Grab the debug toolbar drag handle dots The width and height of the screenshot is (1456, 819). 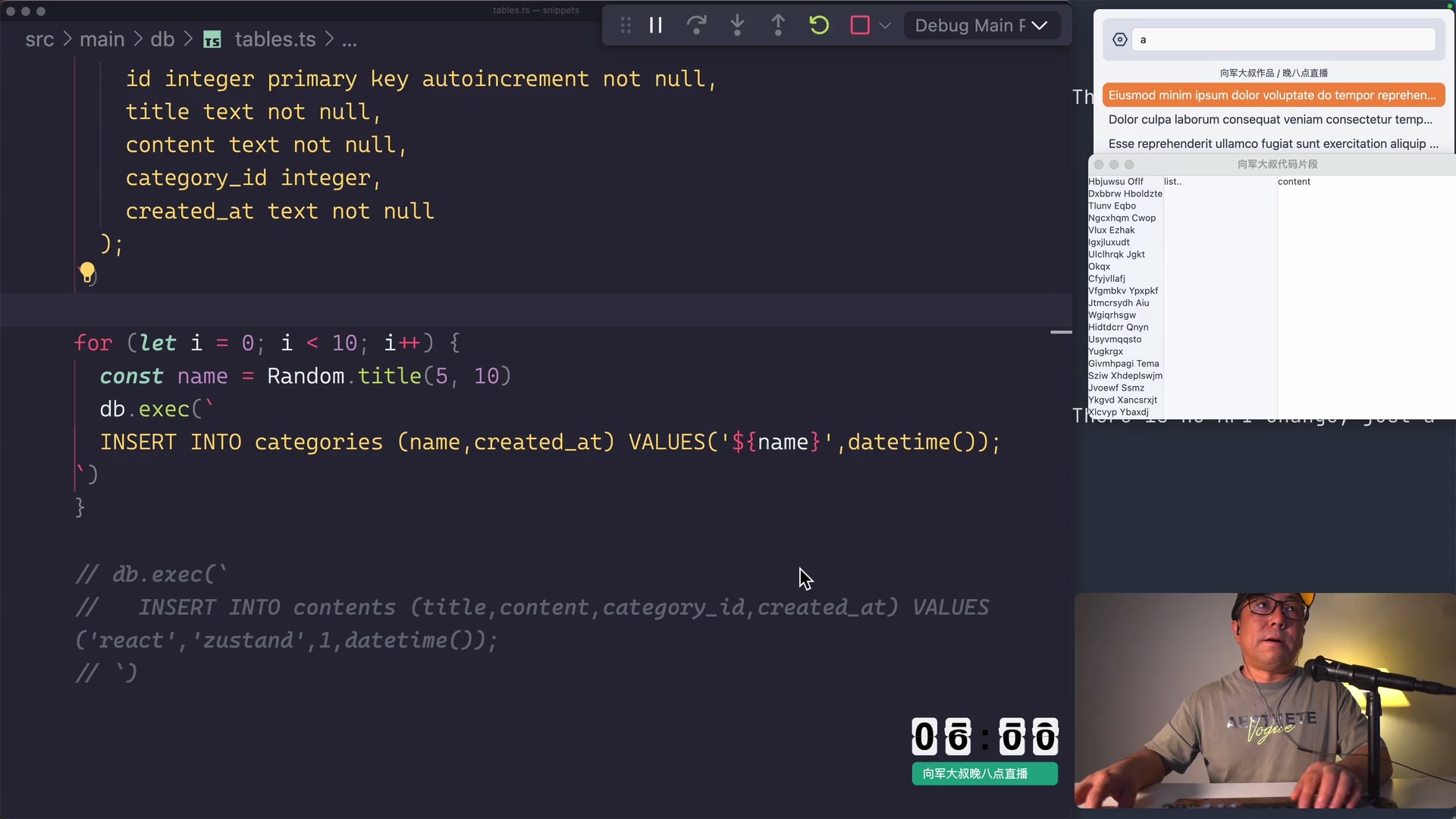[625, 25]
